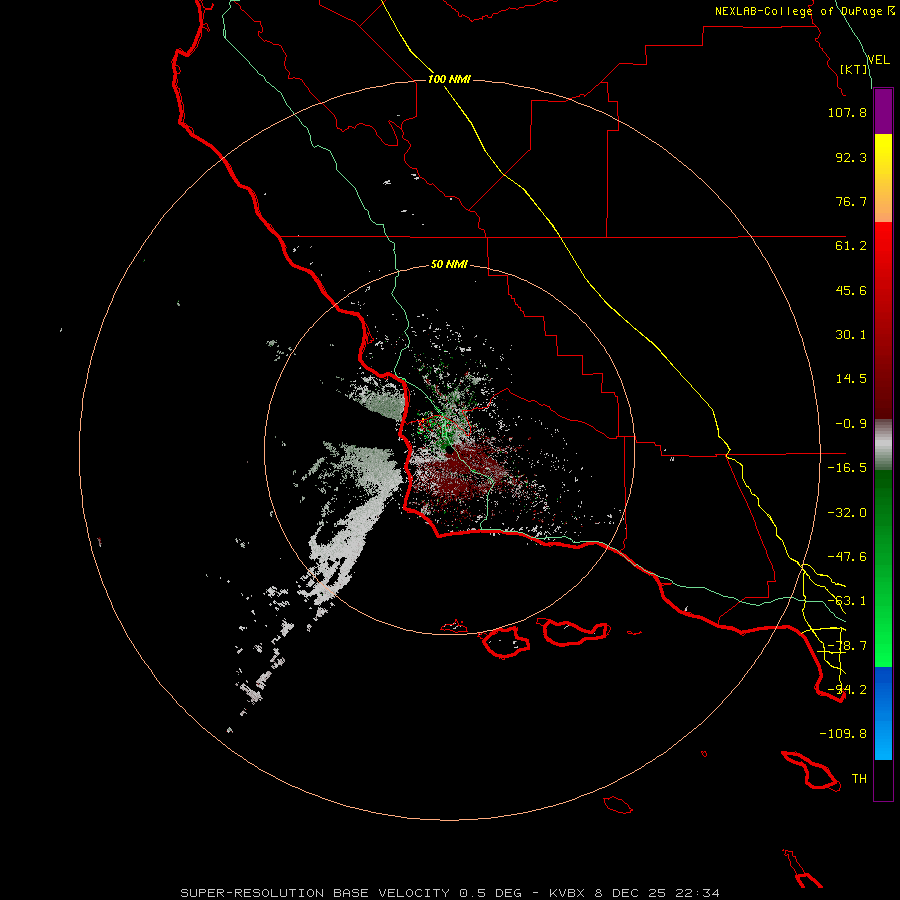Screen dimensions: 900x900
Task: Pick the blue segment of the velocity bar
Action: [x=883, y=713]
